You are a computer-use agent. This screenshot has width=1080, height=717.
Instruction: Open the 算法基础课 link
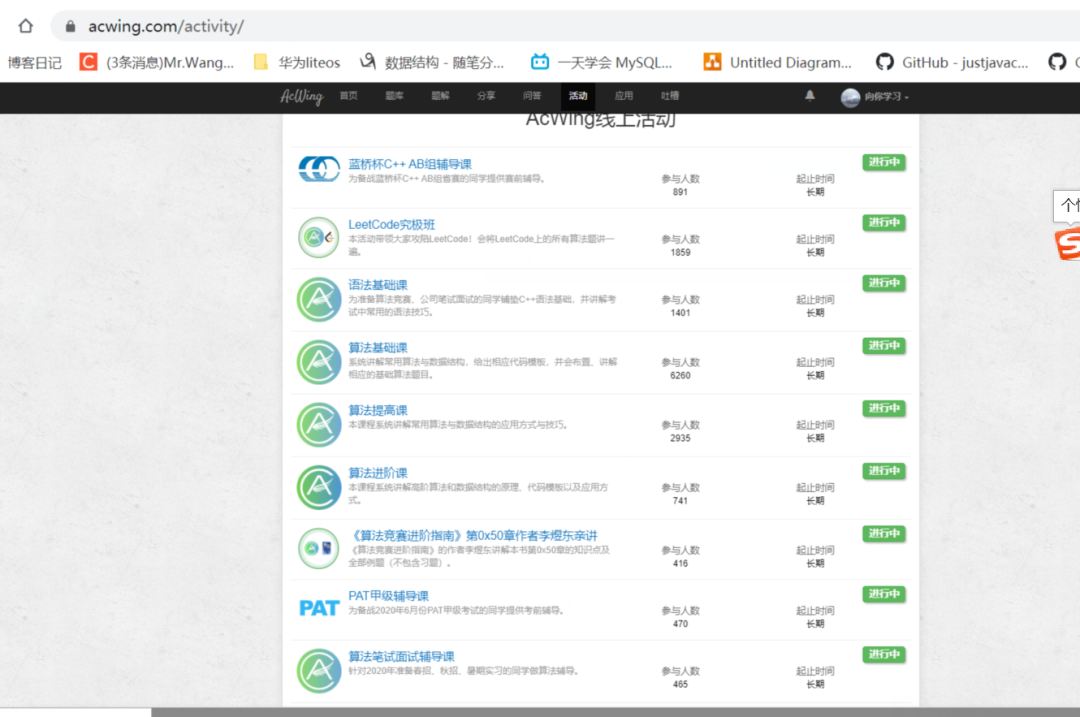377,348
